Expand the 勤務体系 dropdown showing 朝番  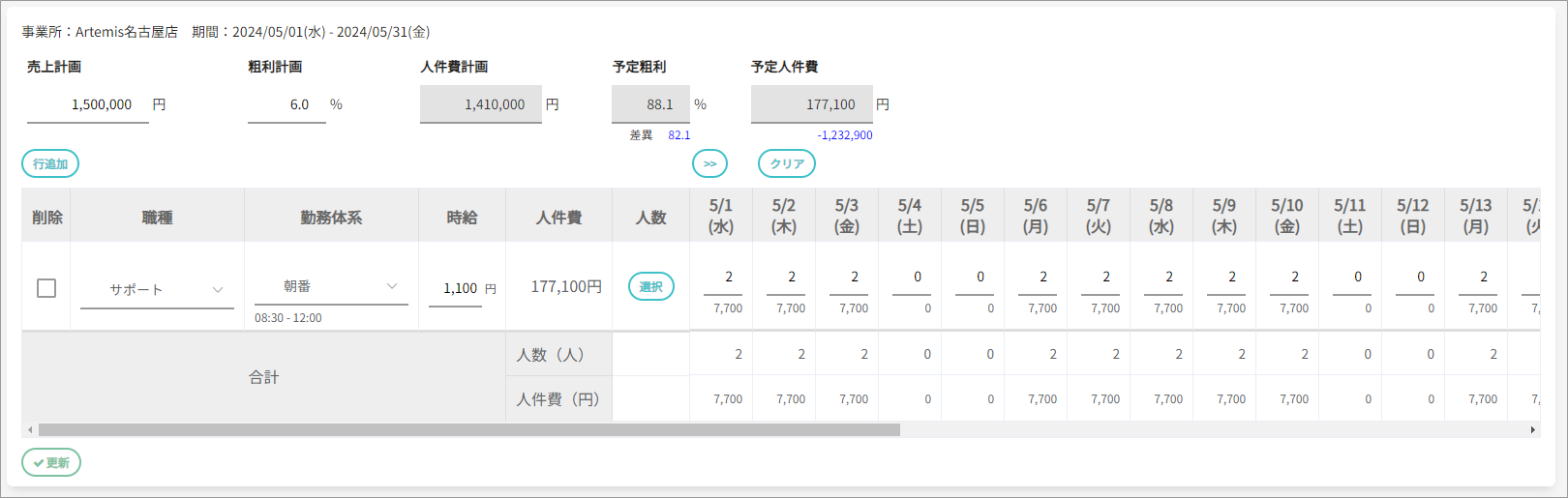pos(331,286)
